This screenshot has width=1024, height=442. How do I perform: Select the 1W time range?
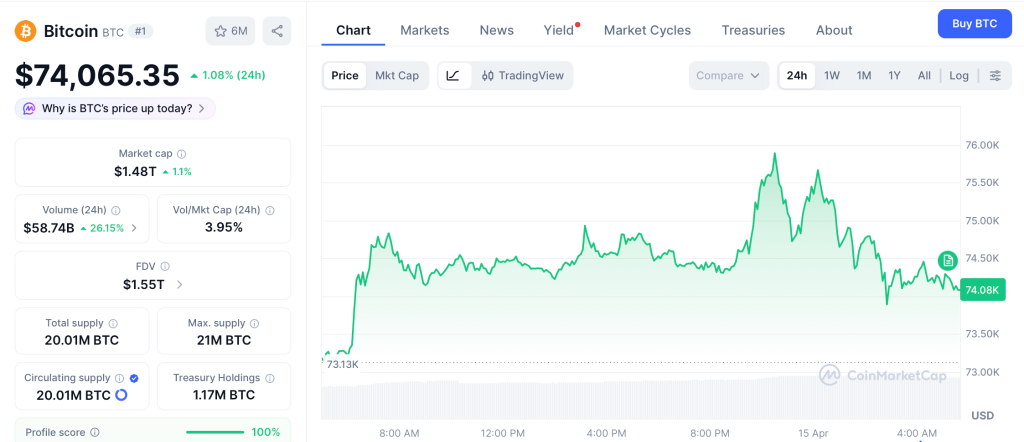831,76
